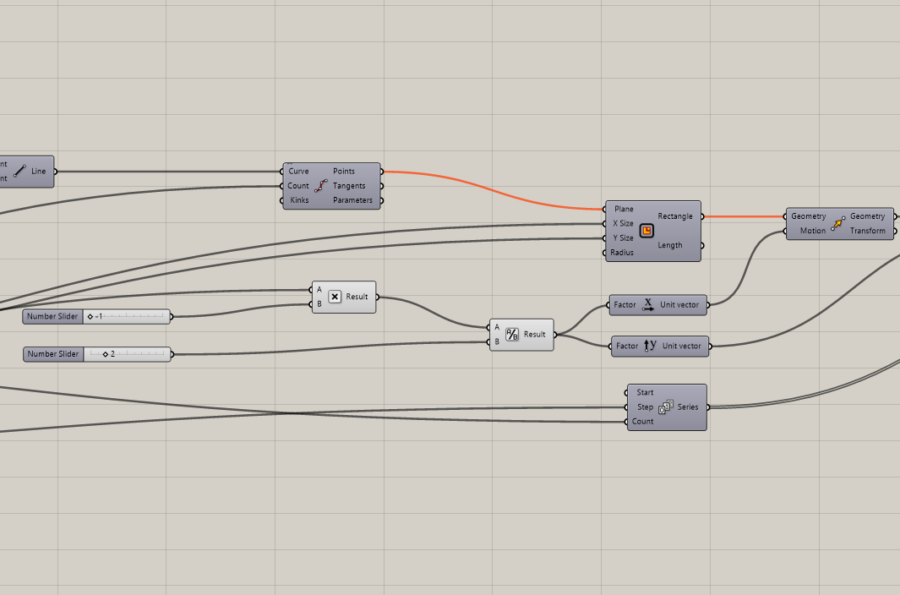Viewport: 900px width, 595px height.
Task: Click the A input of Multiplication component
Action: [319, 290]
